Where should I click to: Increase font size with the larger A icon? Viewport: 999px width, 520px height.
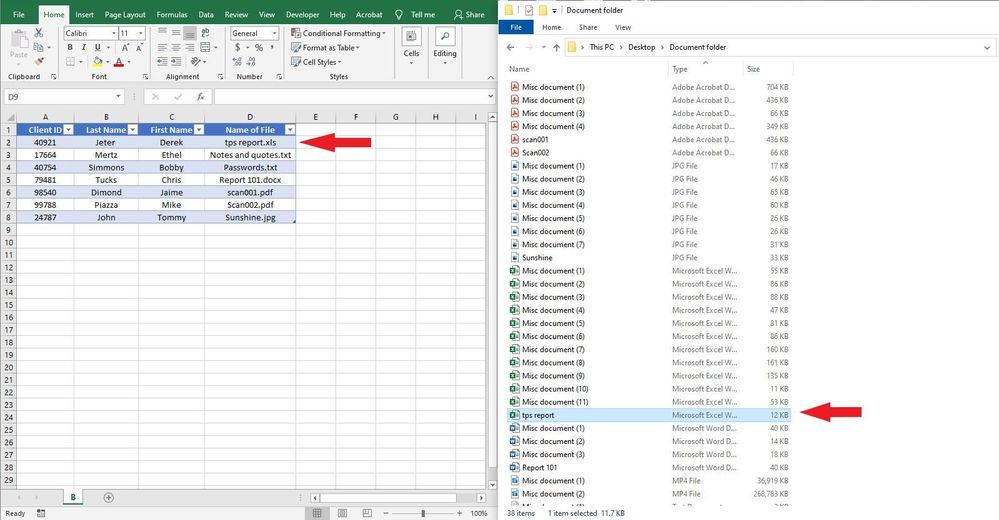click(x=125, y=48)
